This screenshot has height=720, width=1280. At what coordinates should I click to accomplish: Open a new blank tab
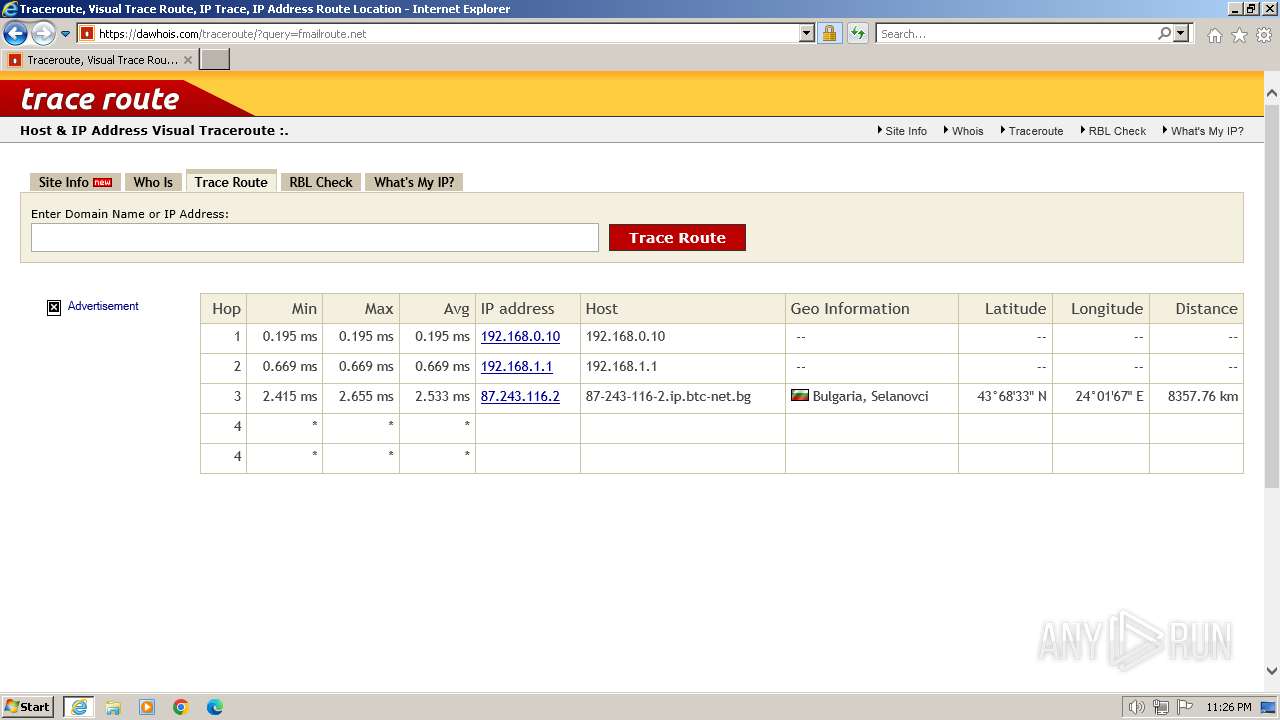pos(215,60)
